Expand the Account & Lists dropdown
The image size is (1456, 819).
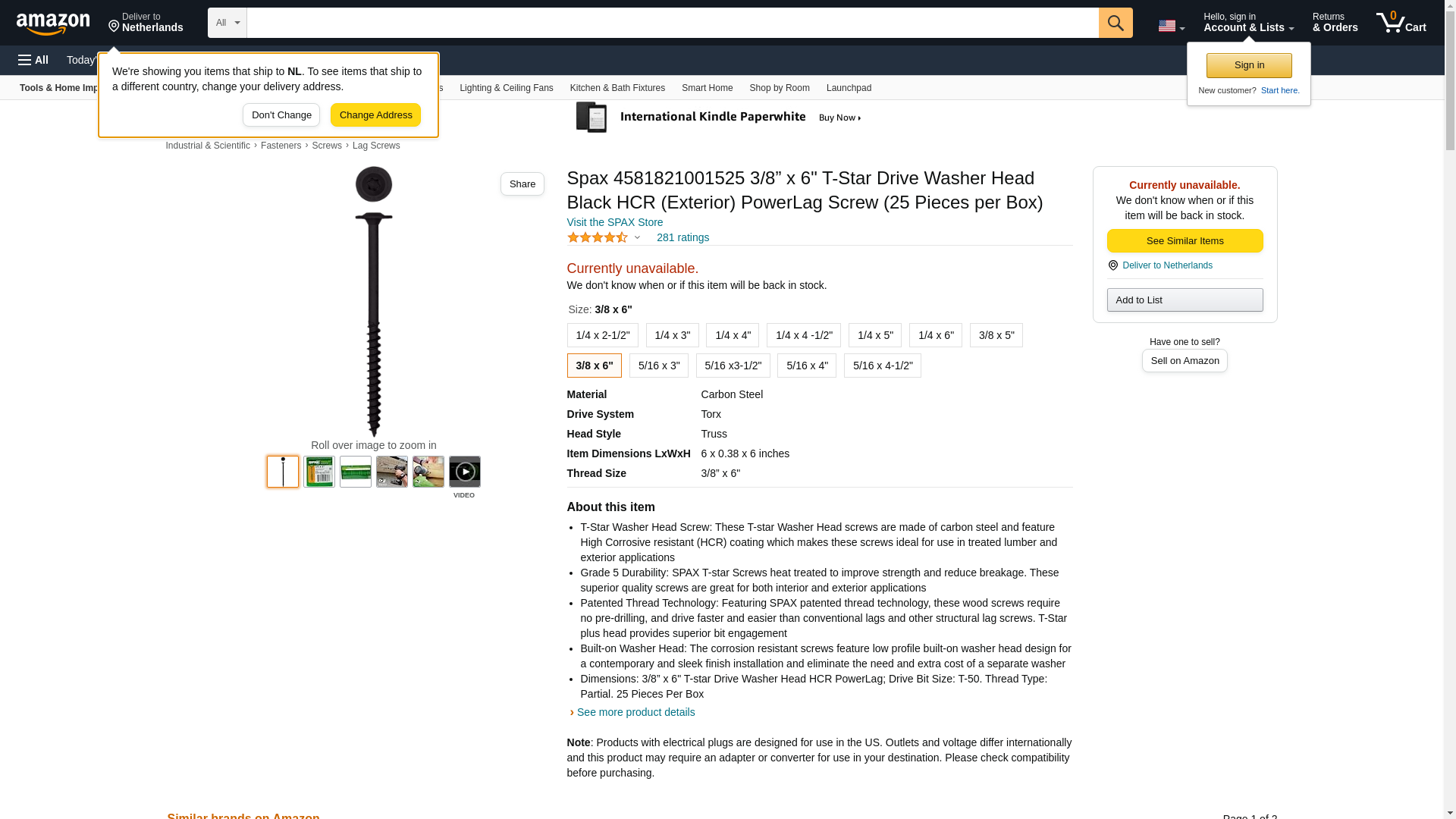pyautogui.click(x=1248, y=23)
